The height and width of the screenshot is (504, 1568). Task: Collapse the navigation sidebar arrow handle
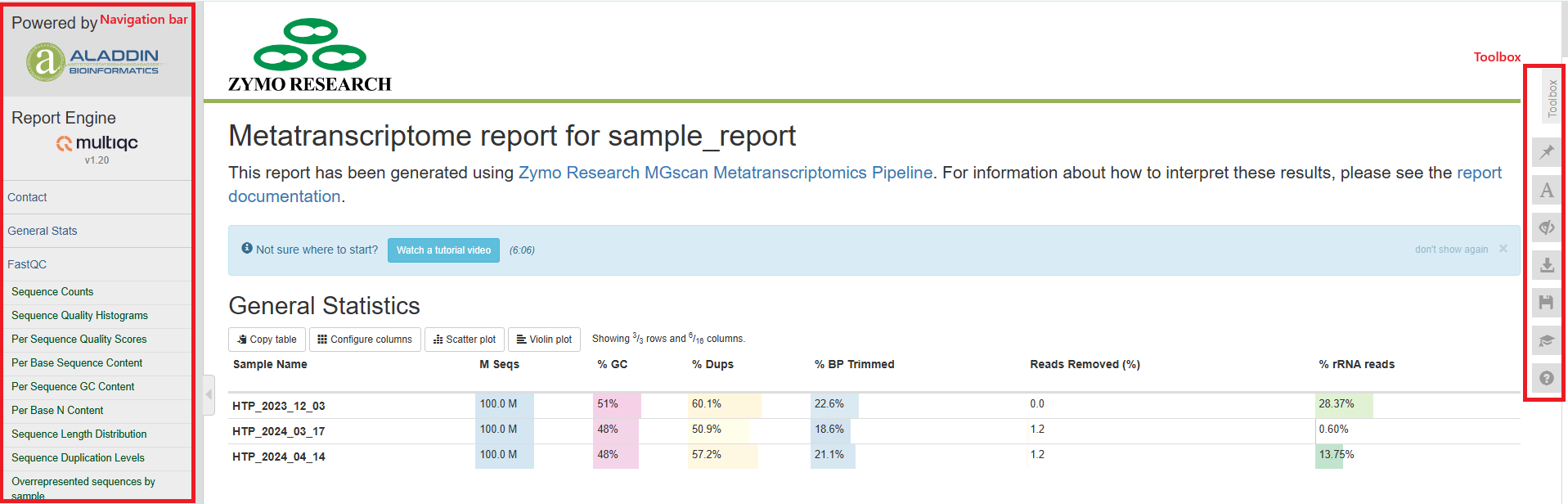click(209, 394)
